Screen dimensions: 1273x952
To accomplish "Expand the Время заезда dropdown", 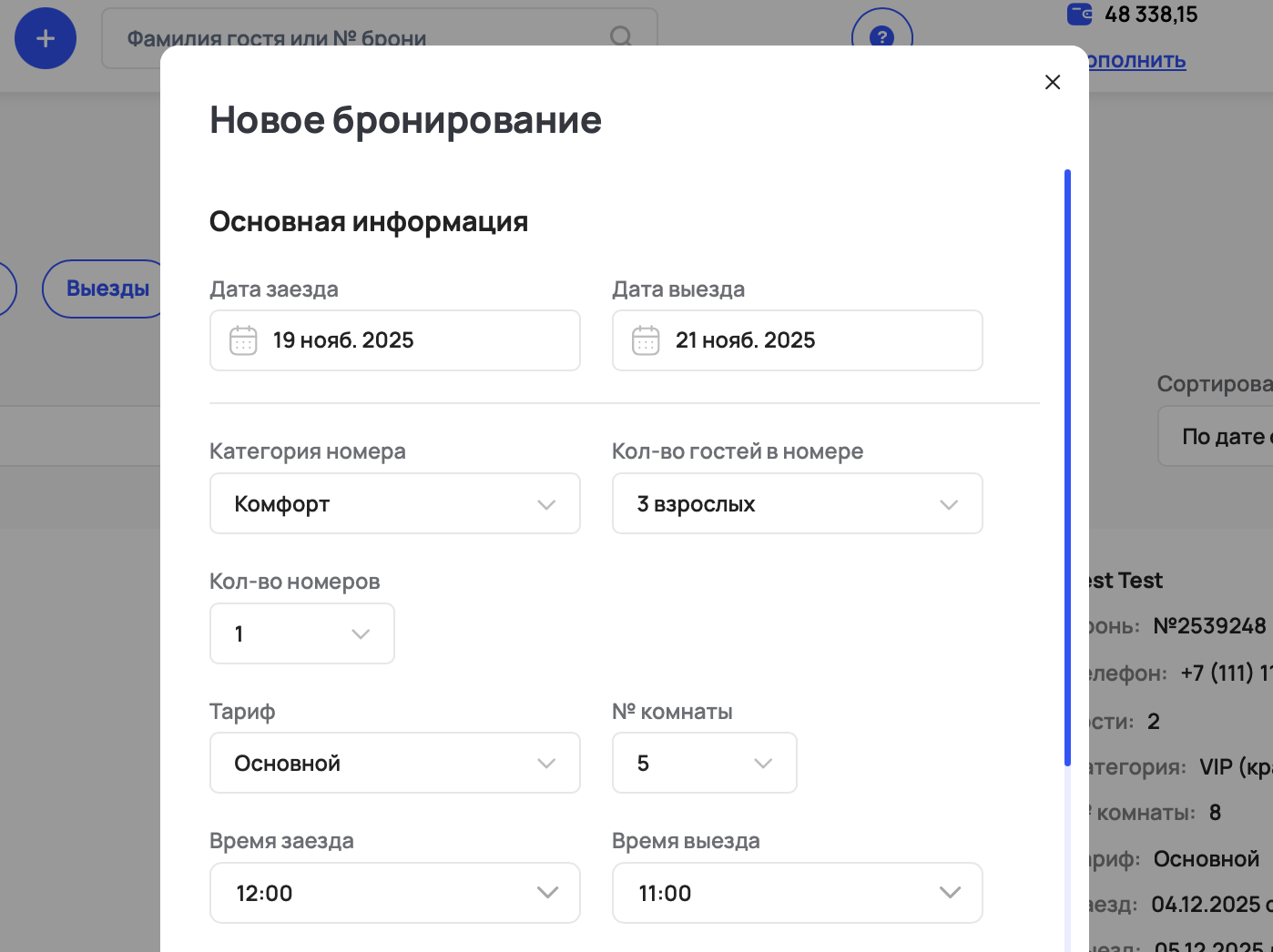I will 394,893.
